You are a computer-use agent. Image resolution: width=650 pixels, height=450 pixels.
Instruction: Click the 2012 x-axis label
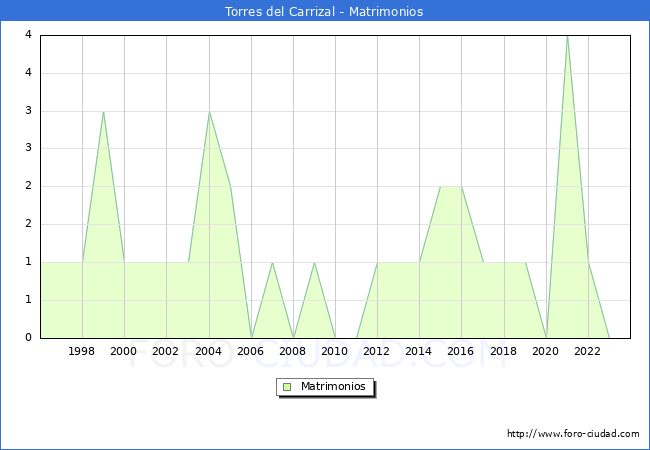[376, 351]
